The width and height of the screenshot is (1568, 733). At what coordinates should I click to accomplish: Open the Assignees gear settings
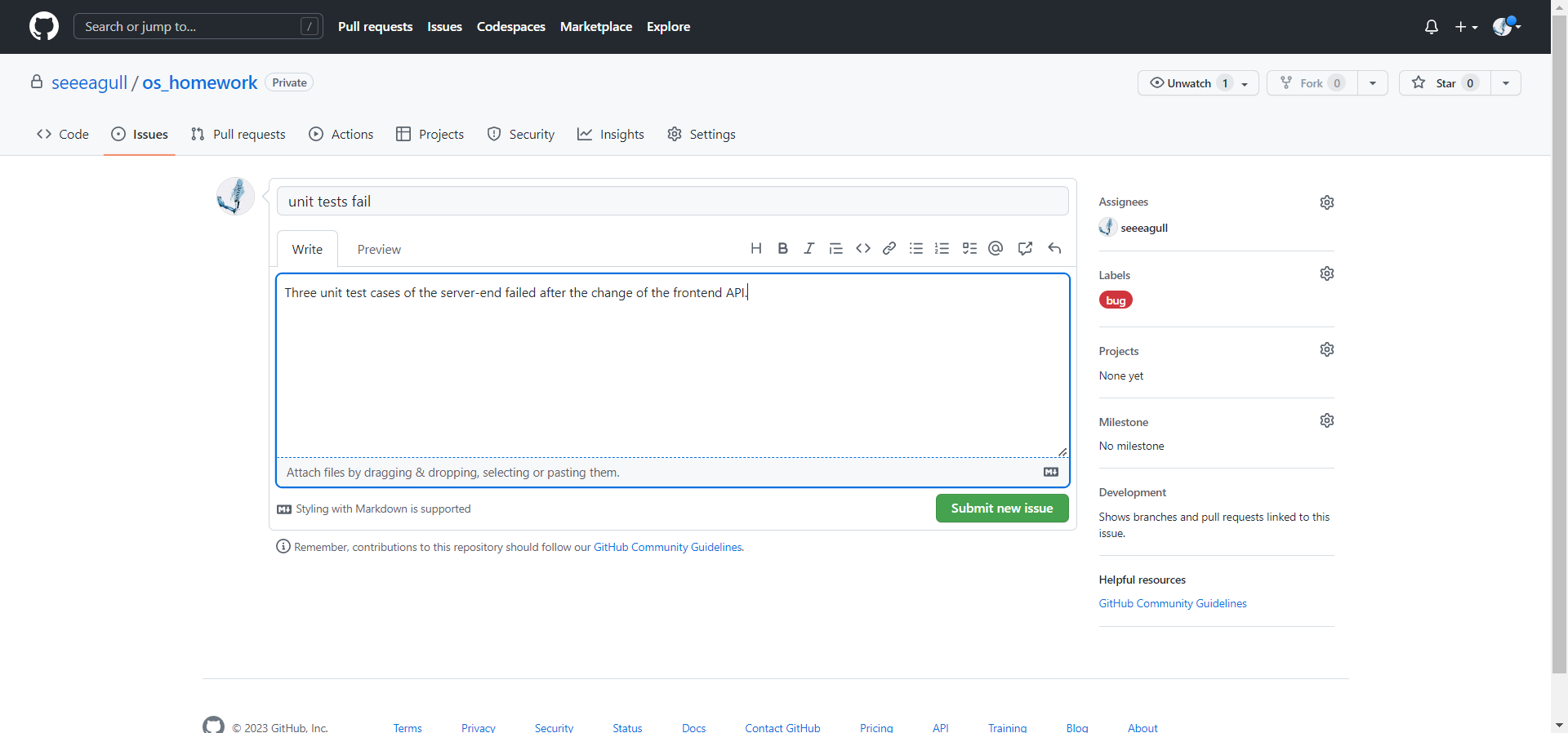pyautogui.click(x=1327, y=202)
